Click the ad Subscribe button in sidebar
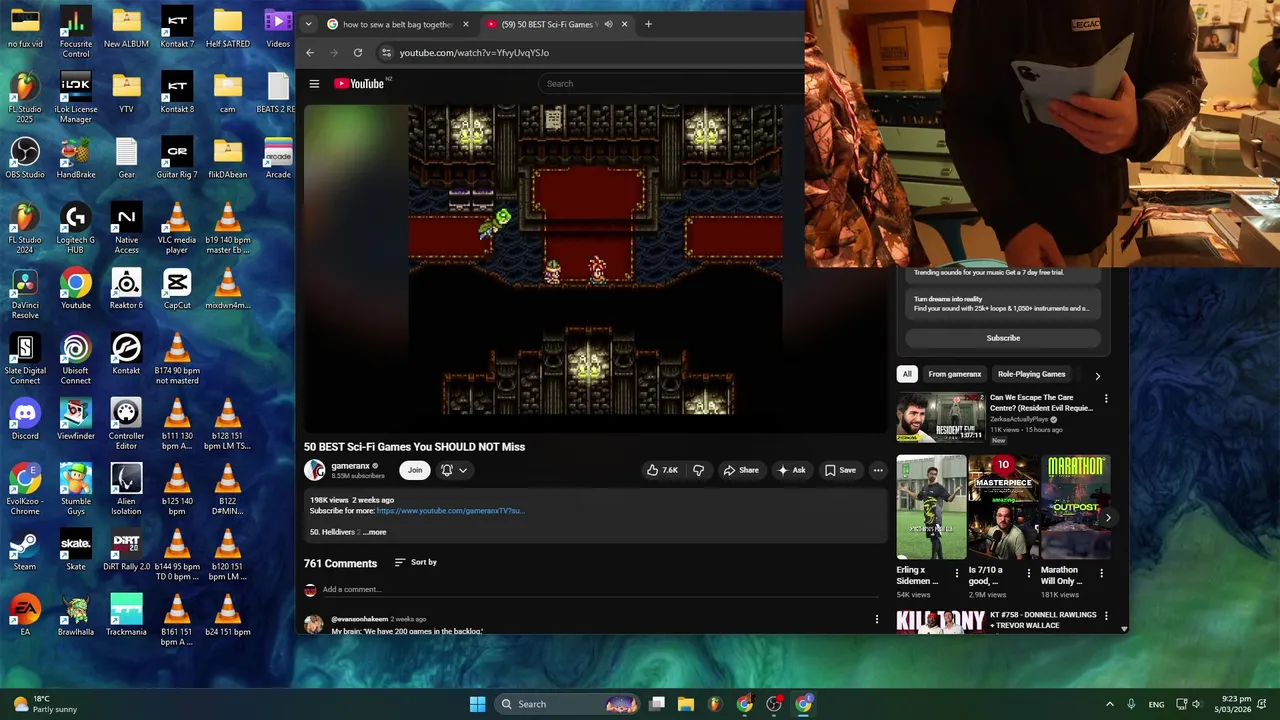The width and height of the screenshot is (1280, 720). click(x=1003, y=338)
